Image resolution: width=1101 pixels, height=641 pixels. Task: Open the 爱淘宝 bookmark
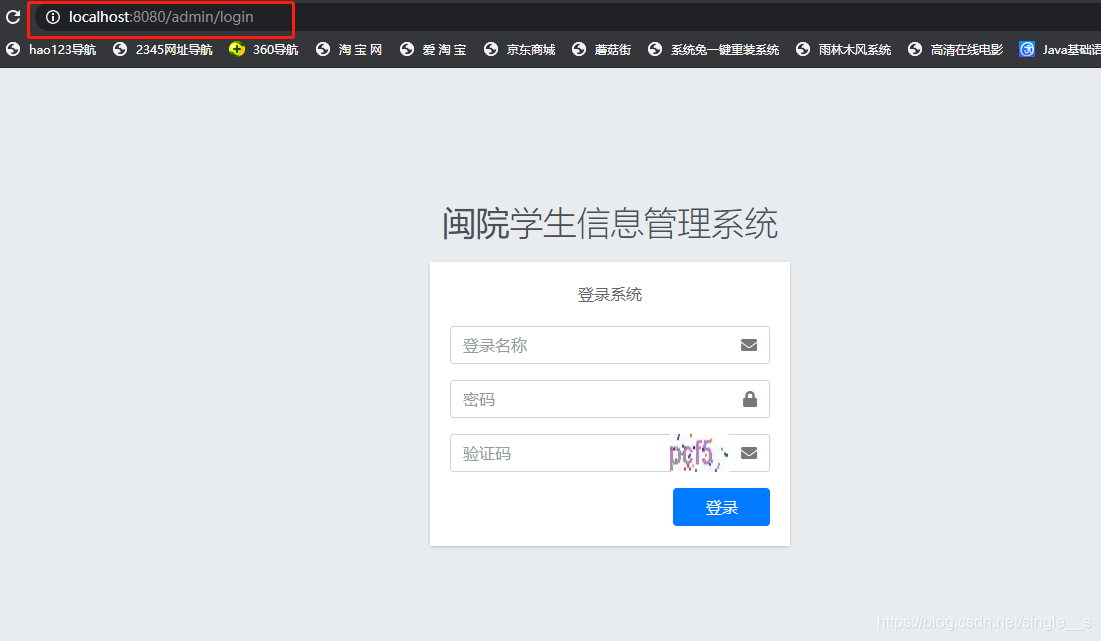click(x=406, y=49)
